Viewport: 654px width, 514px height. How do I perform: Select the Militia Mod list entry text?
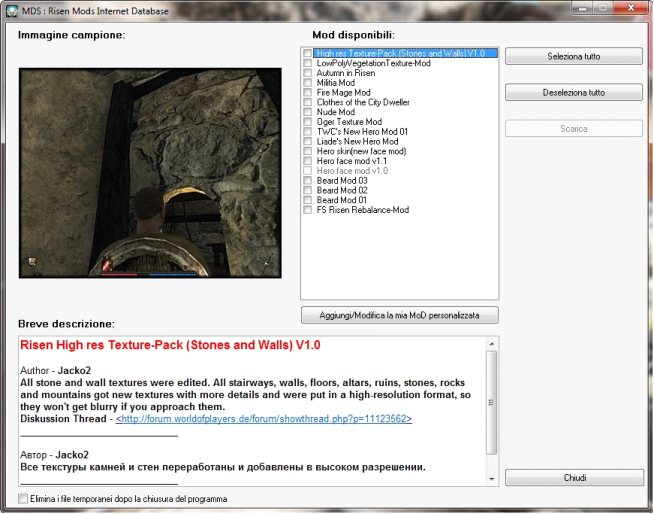coord(336,83)
